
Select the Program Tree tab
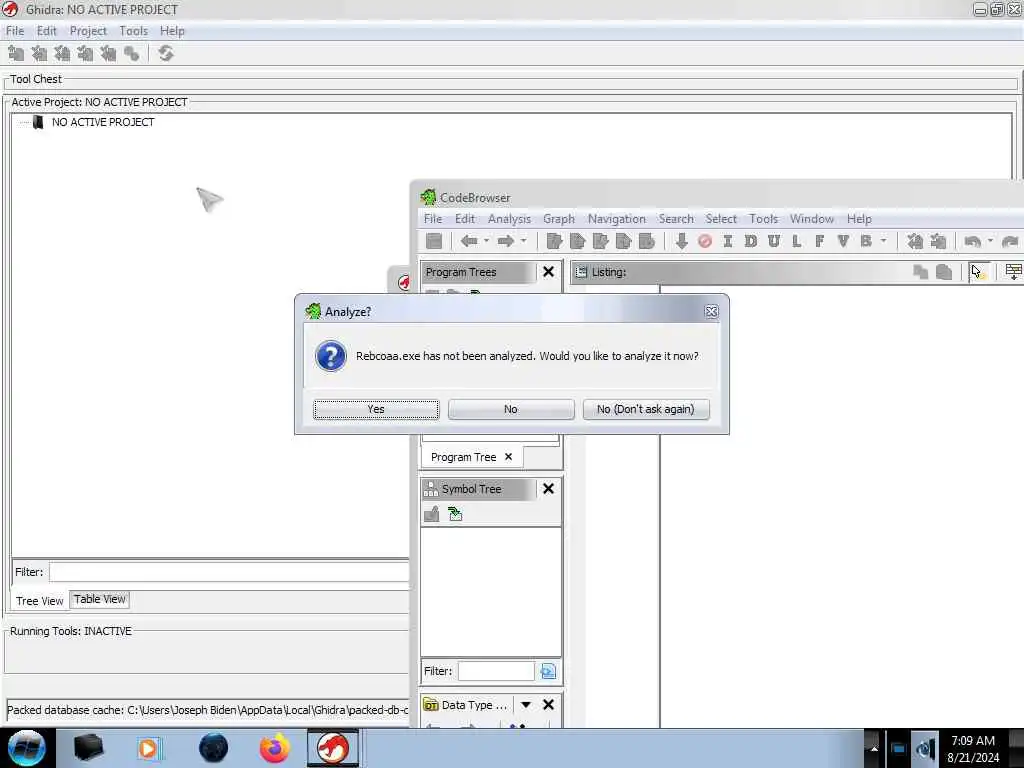point(464,457)
